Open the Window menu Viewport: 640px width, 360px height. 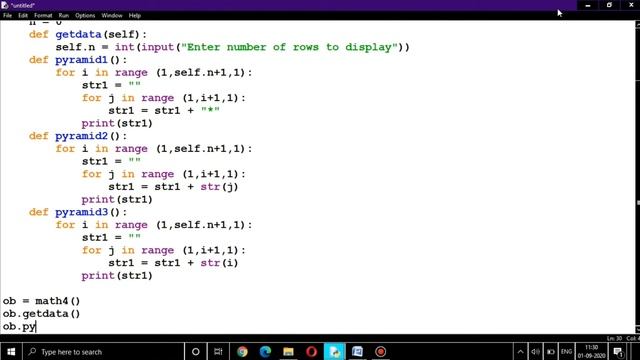112,16
